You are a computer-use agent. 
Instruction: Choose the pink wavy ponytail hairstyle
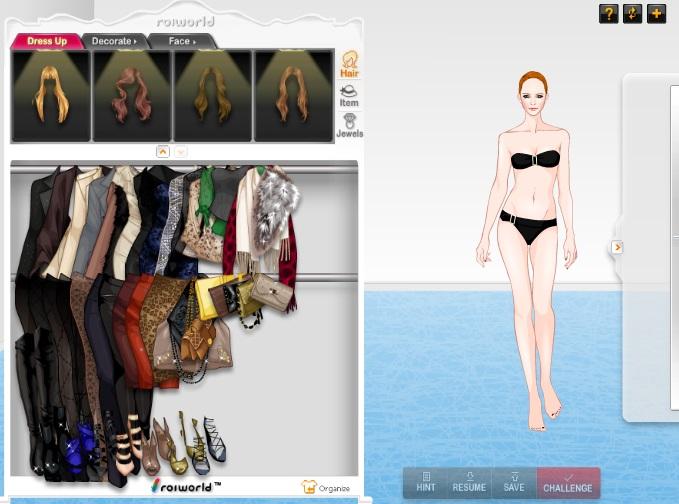[131, 96]
